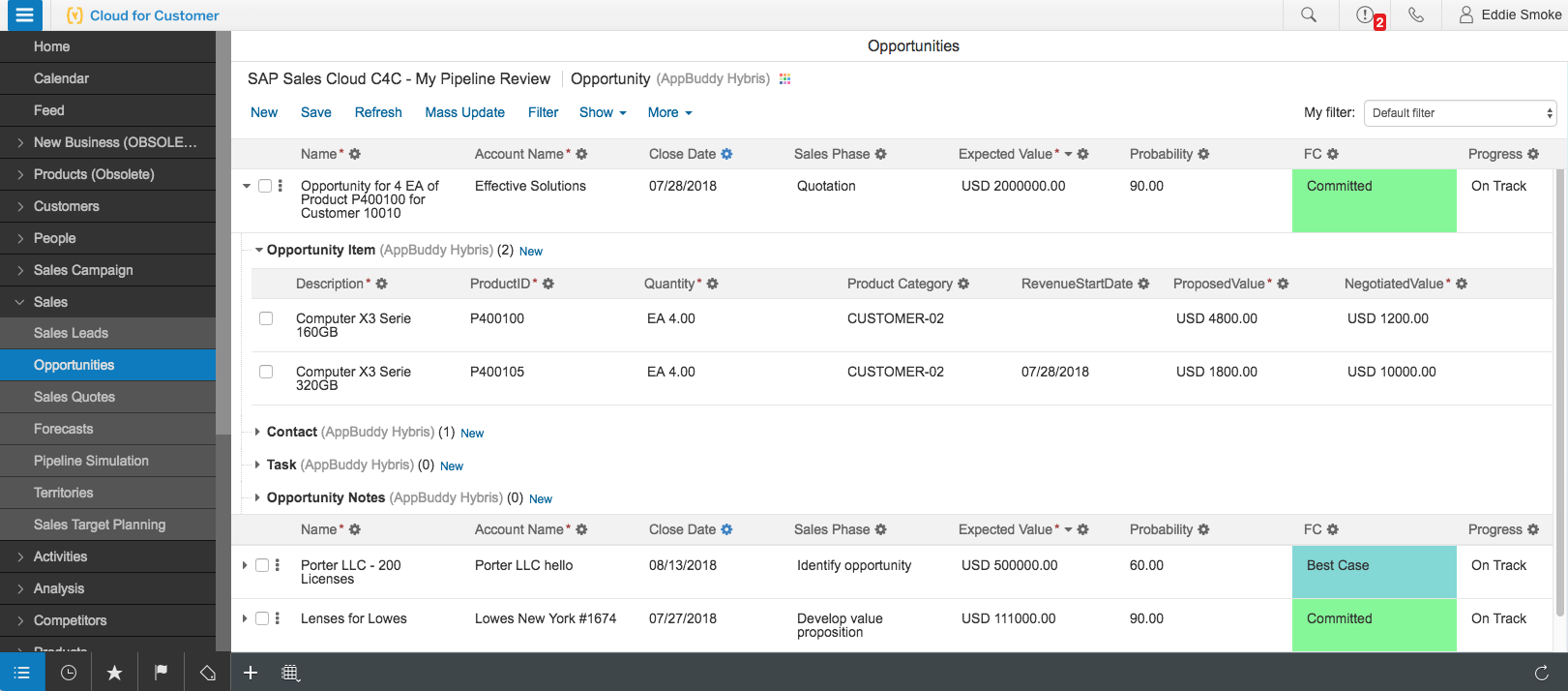Click gear beside top FC column
The image size is (1568, 691).
point(1333,154)
